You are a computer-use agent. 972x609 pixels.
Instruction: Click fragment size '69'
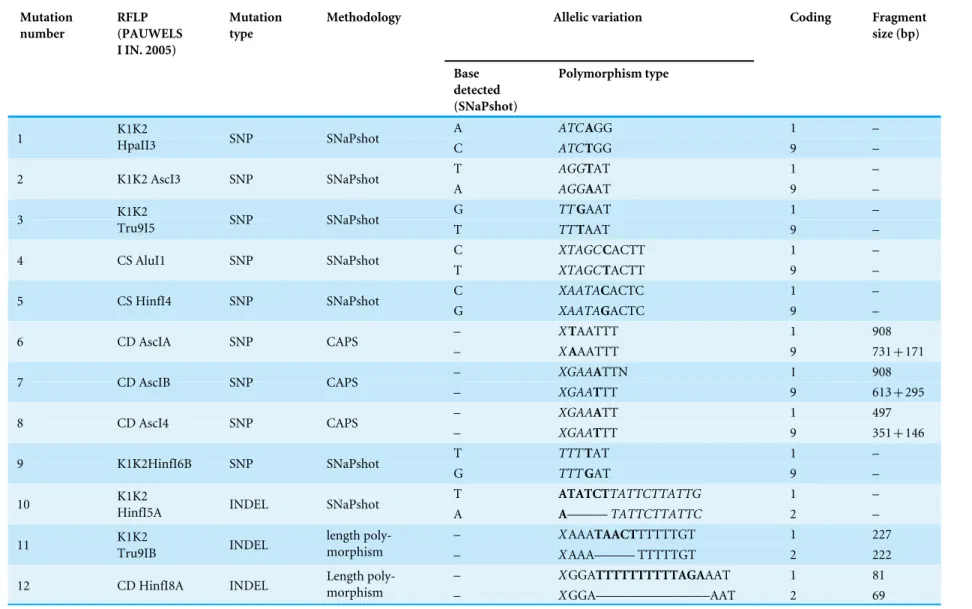click(878, 595)
